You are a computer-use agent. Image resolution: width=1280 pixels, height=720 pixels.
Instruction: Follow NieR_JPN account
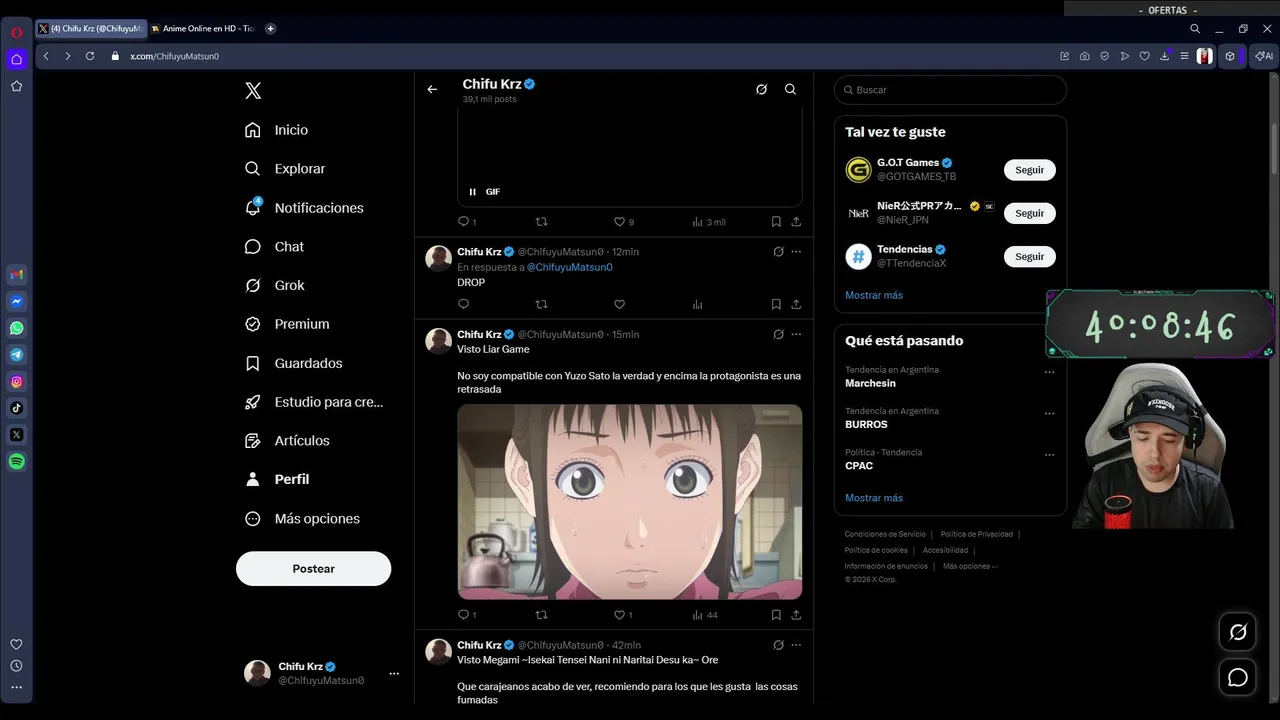1029,213
